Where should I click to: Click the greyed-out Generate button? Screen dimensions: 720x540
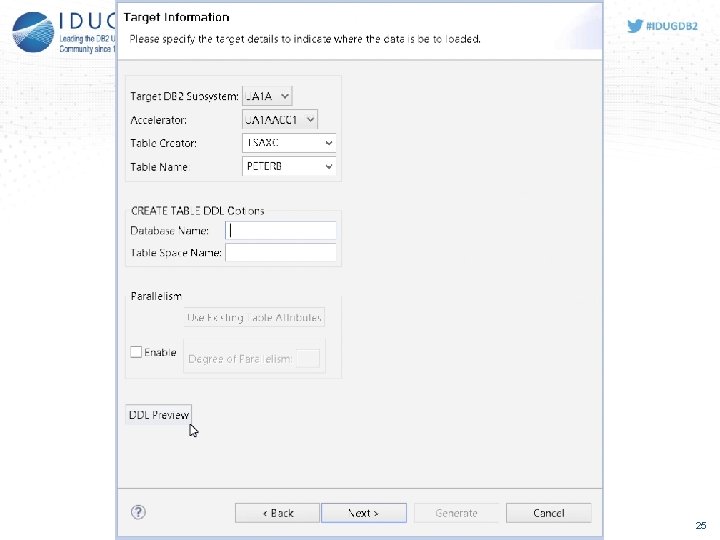(456, 513)
